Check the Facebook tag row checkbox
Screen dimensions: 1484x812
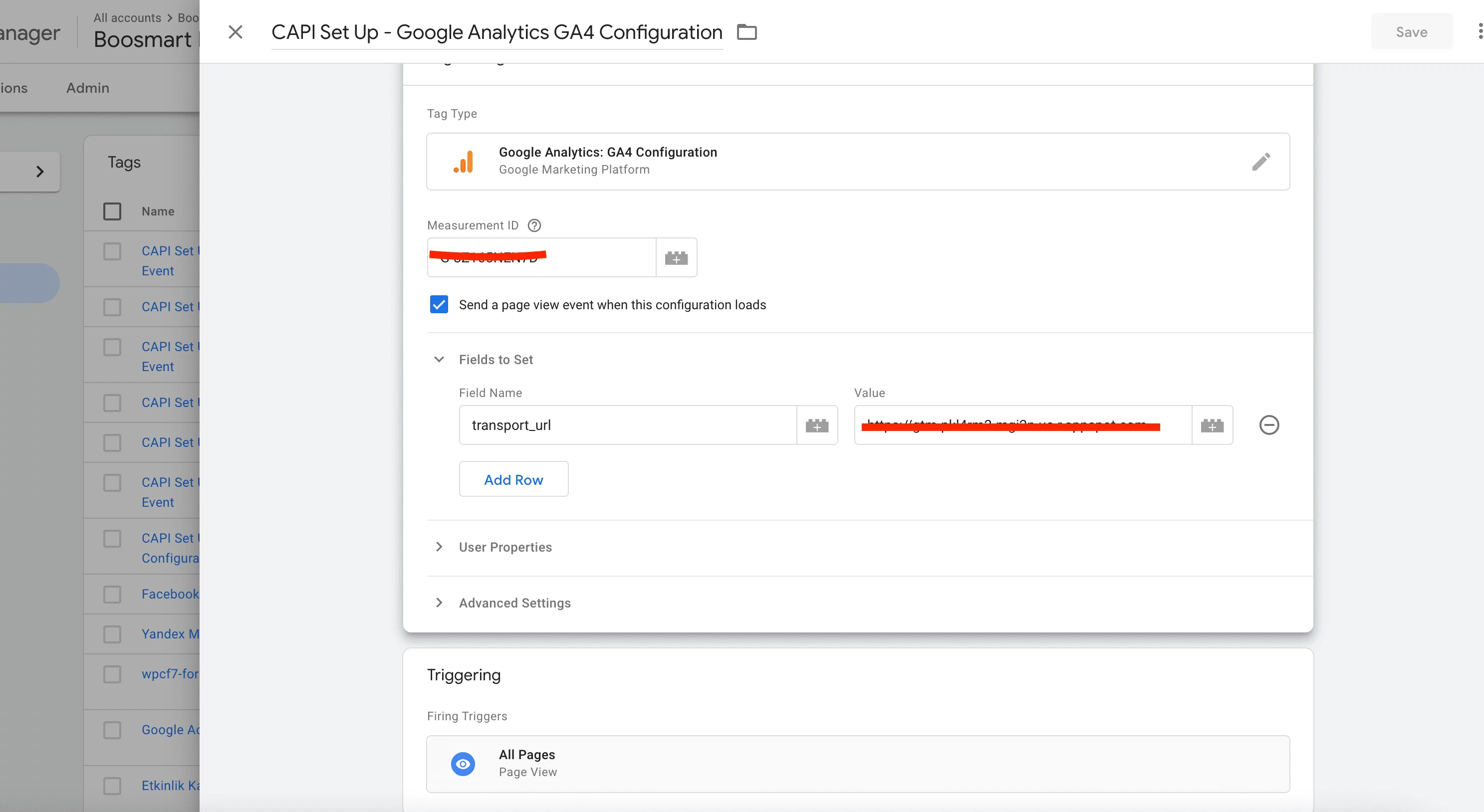112,594
